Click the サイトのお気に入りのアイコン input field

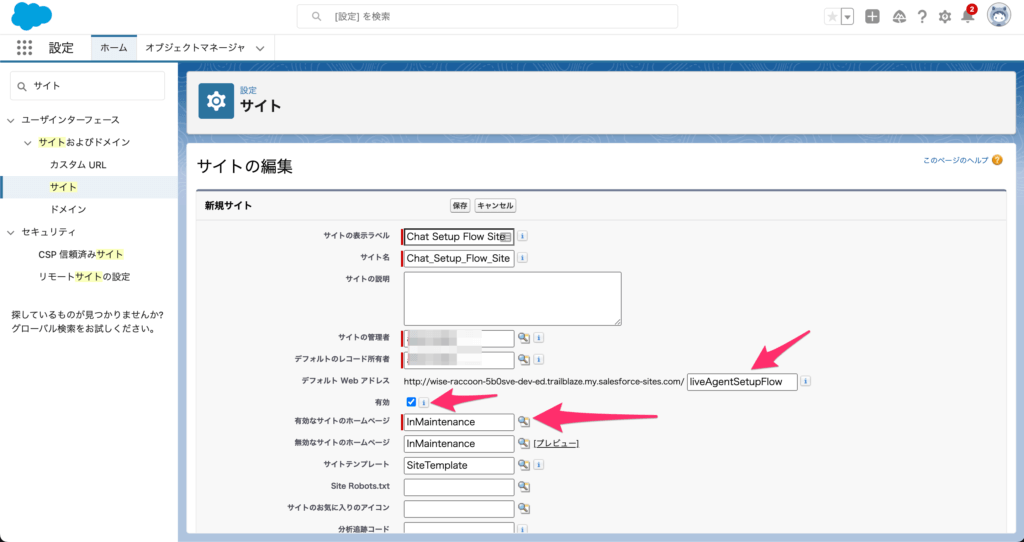pos(458,508)
